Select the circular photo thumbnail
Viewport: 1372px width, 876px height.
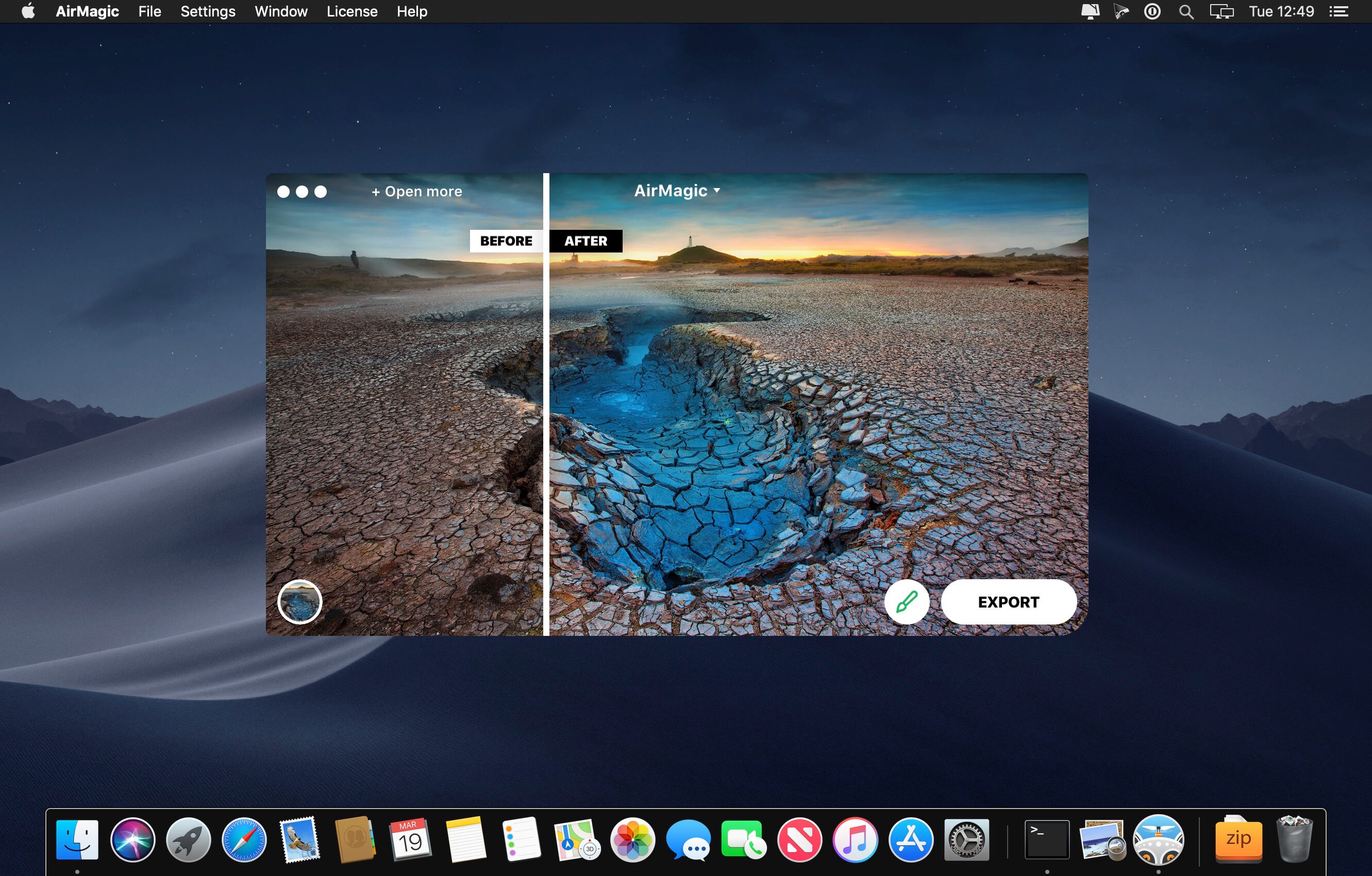pos(299,601)
